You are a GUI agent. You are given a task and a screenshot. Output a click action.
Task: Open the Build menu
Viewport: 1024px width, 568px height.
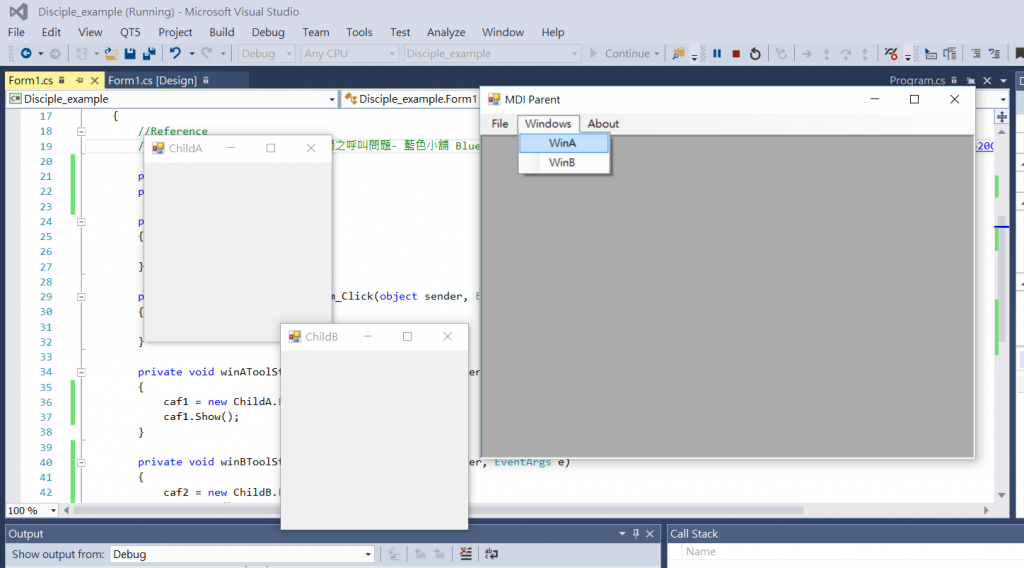click(x=221, y=32)
